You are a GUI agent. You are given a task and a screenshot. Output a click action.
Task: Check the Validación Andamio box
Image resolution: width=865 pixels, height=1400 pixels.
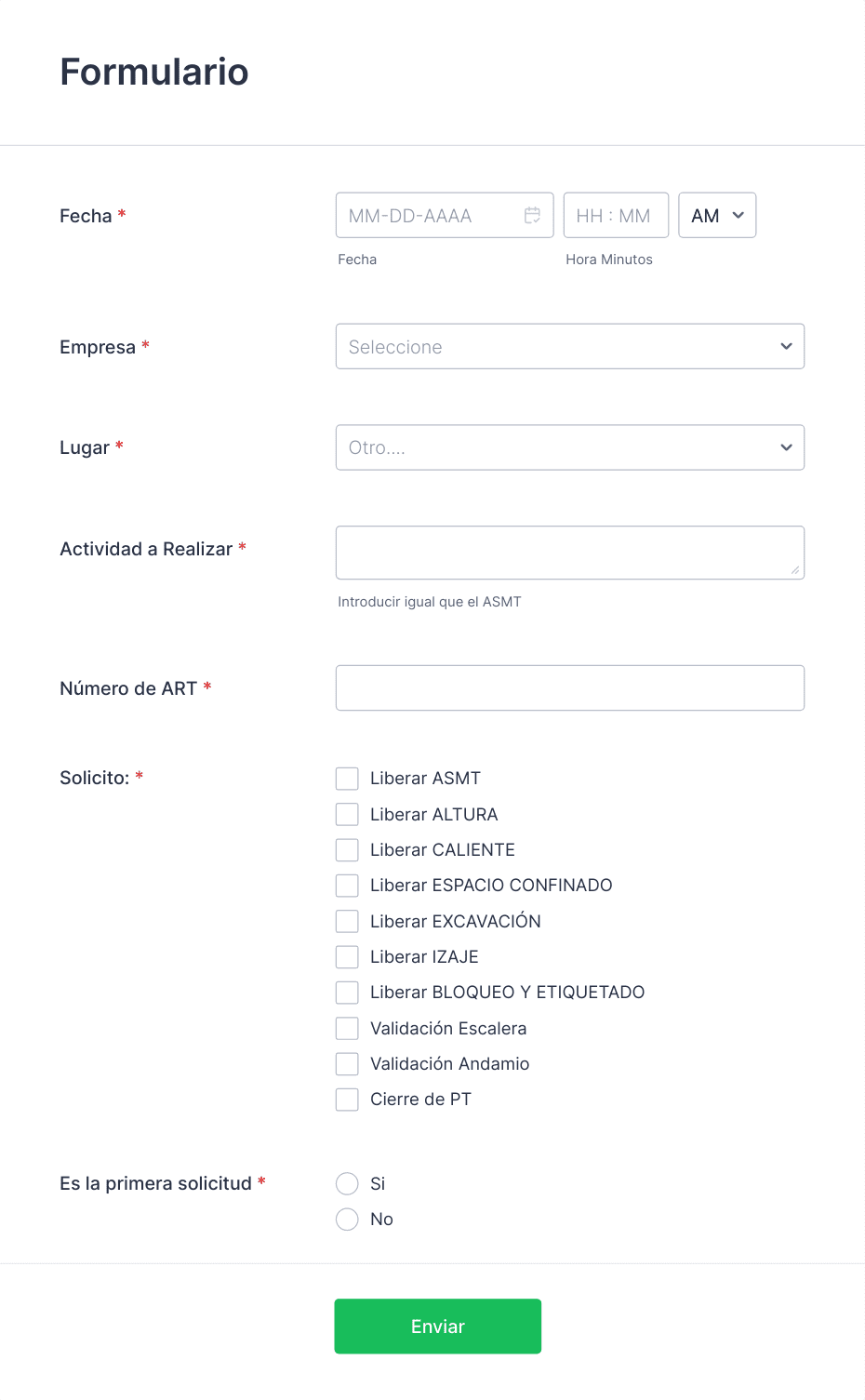[347, 1064]
